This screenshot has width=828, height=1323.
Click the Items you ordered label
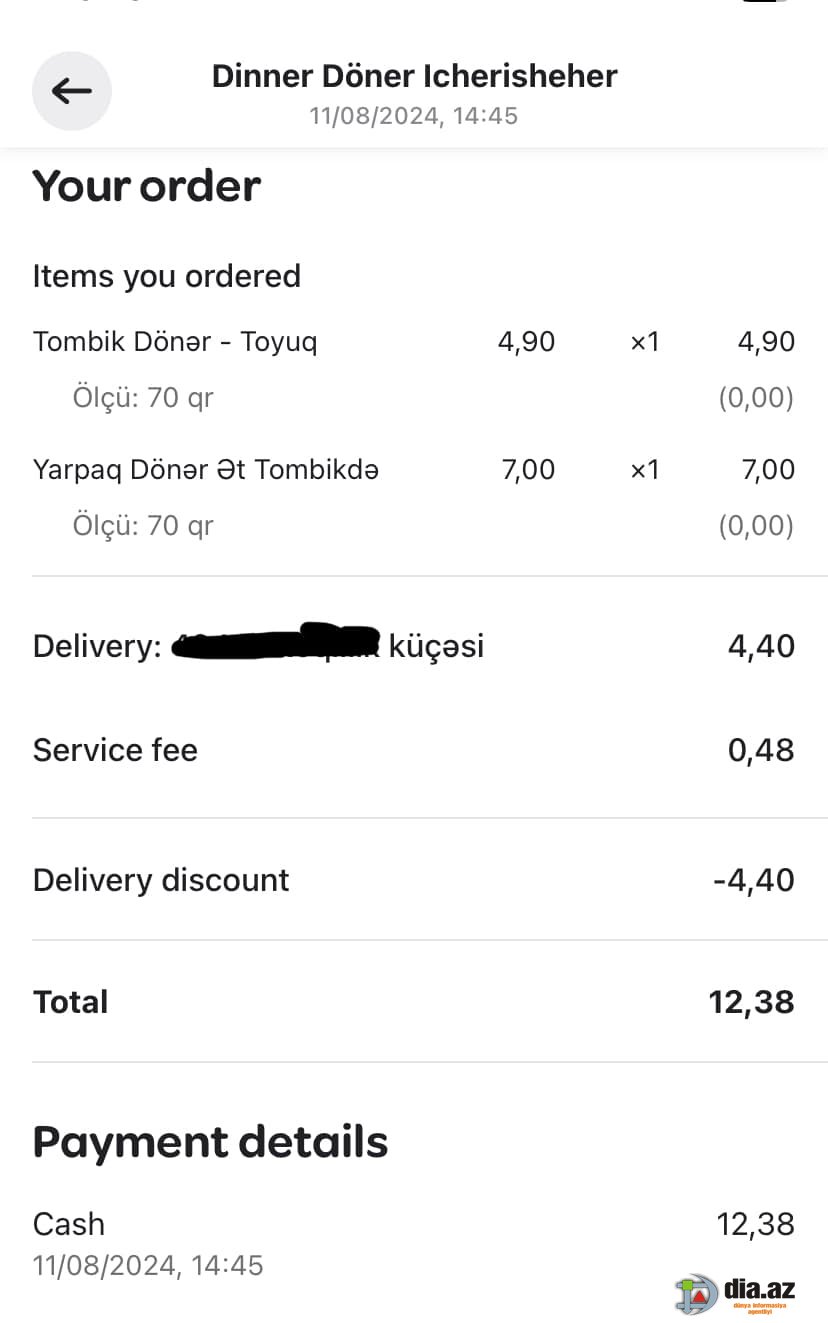point(167,276)
